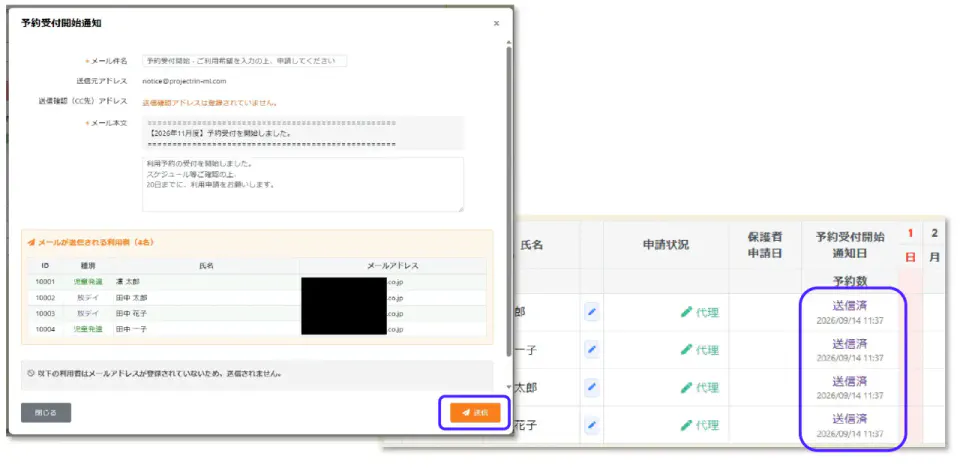Click the メールが送信される利用者（4名） heading
The width and height of the screenshot is (960, 468).
pos(96,243)
